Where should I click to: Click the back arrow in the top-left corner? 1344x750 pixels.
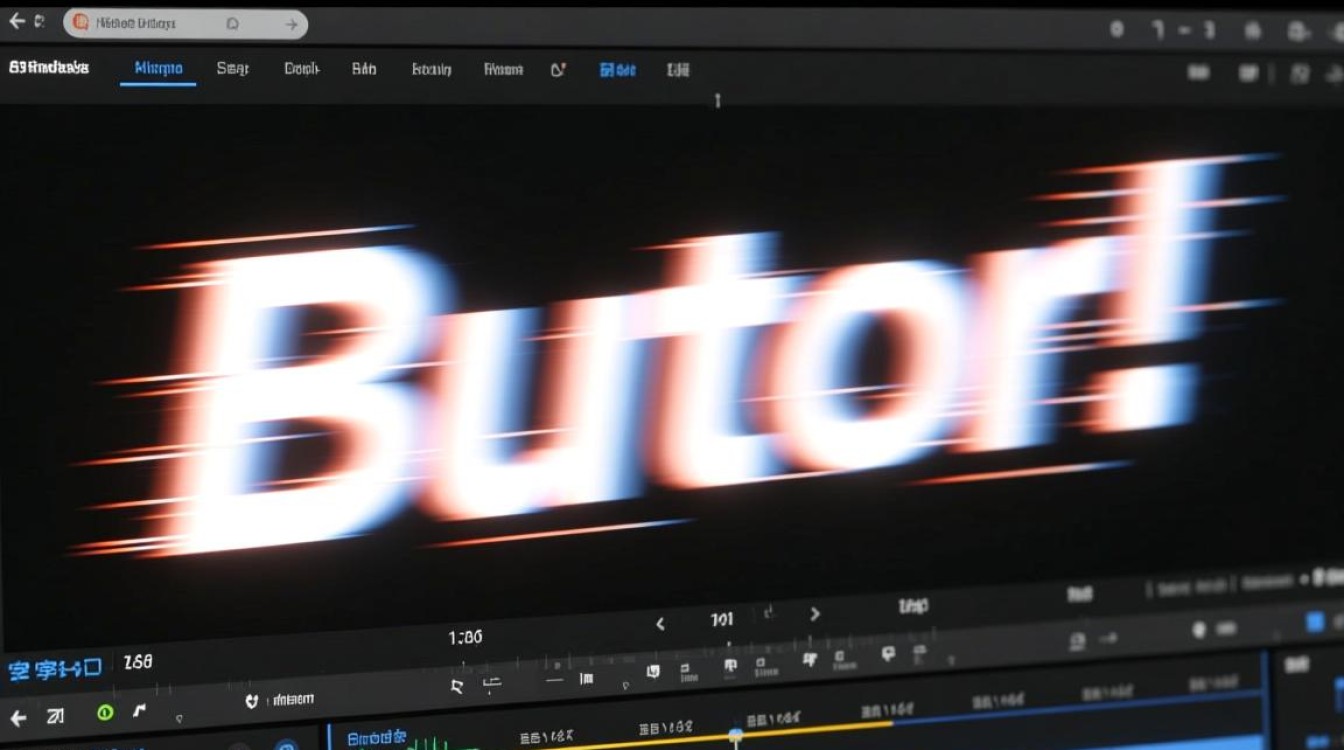click(x=16, y=21)
